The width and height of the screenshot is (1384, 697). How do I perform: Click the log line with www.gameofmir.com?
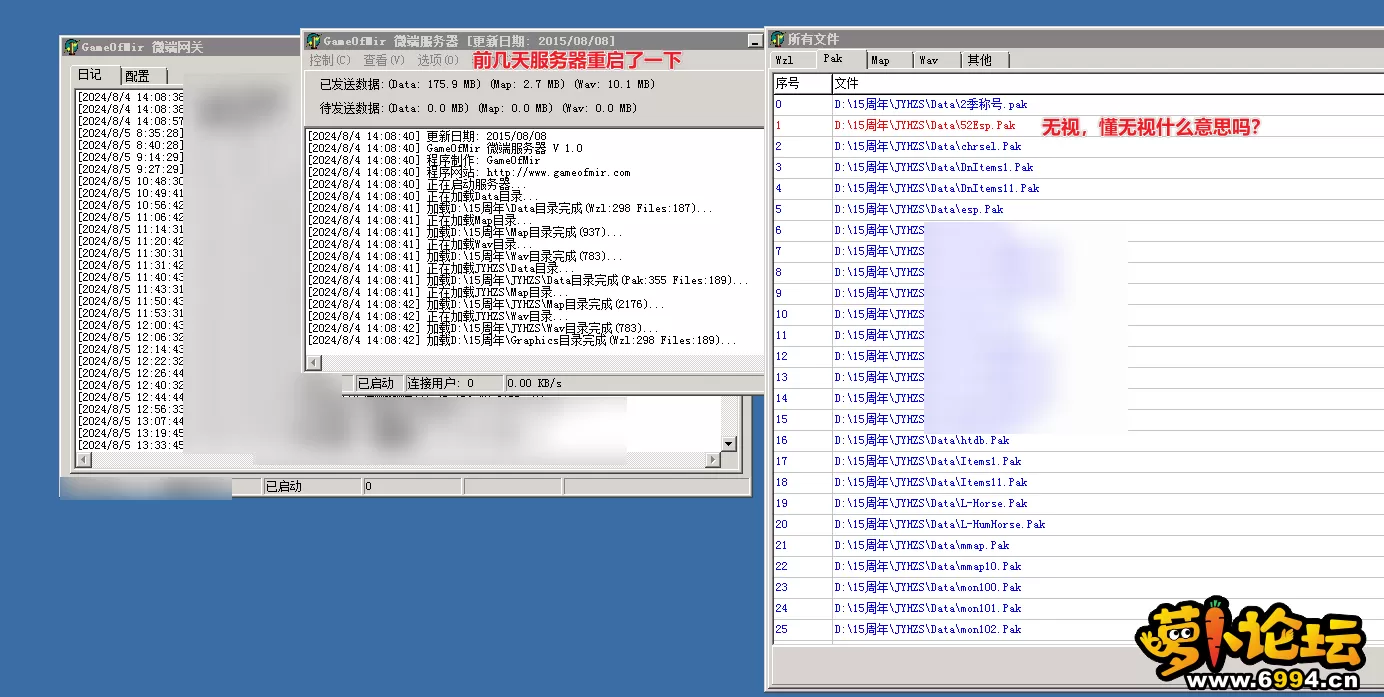click(470, 172)
